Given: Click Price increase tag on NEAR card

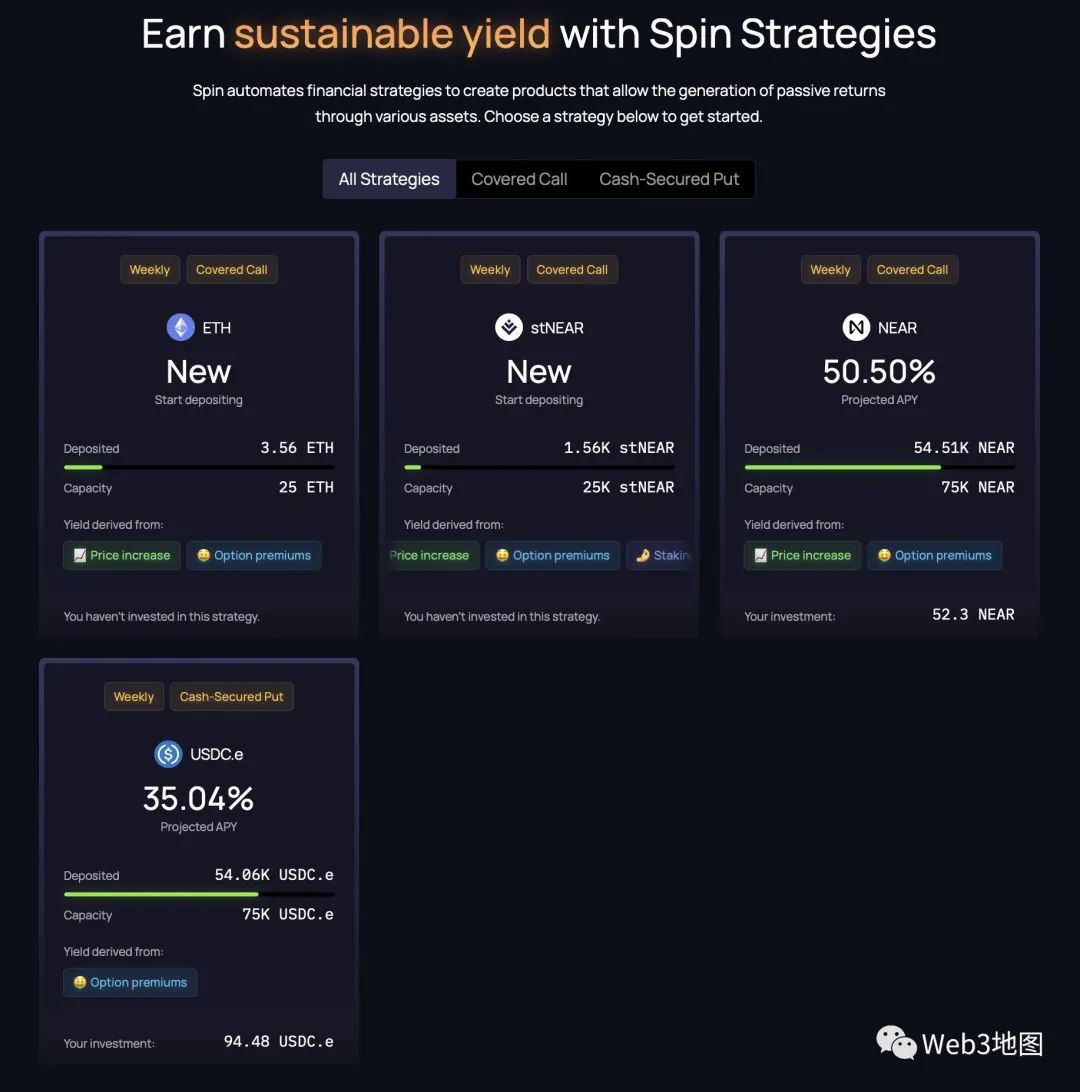Looking at the screenshot, I should click(x=802, y=556).
